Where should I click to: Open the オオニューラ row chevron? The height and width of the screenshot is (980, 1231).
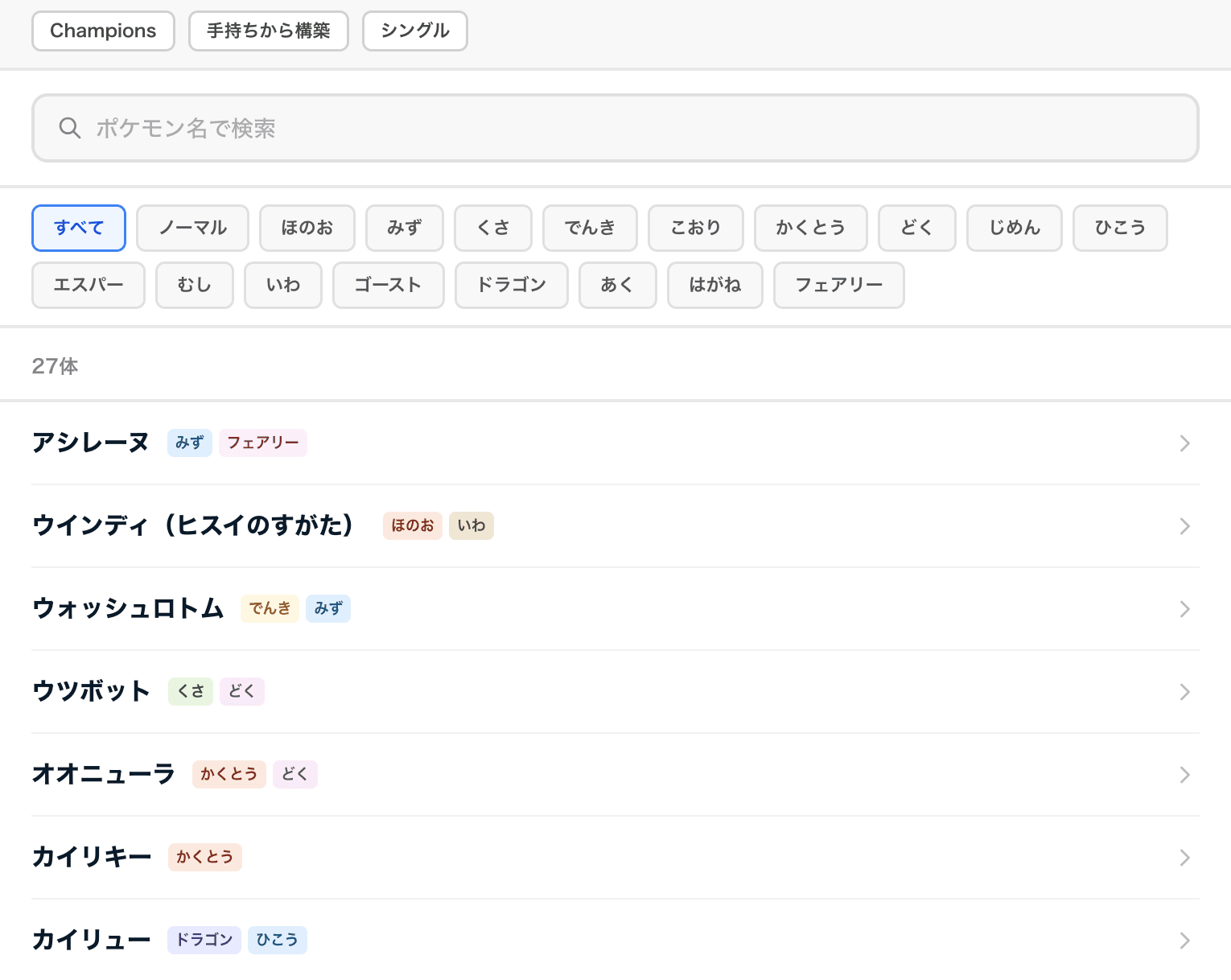1184,775
